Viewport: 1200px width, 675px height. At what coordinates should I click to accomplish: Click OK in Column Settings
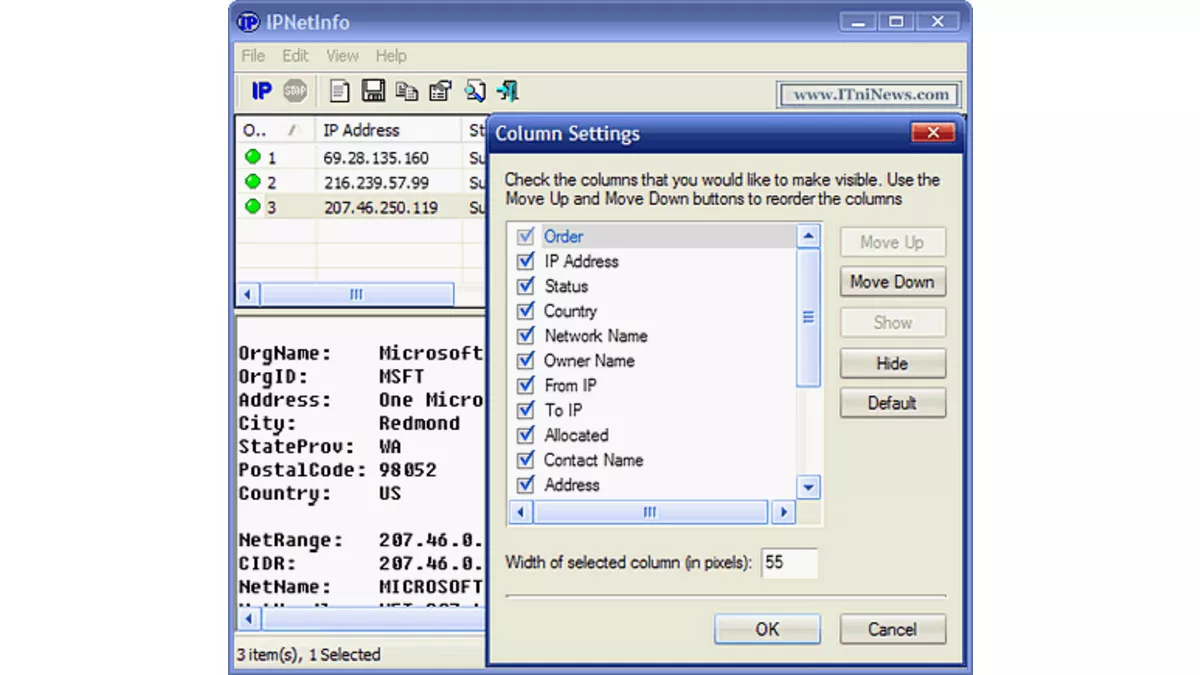pos(767,629)
